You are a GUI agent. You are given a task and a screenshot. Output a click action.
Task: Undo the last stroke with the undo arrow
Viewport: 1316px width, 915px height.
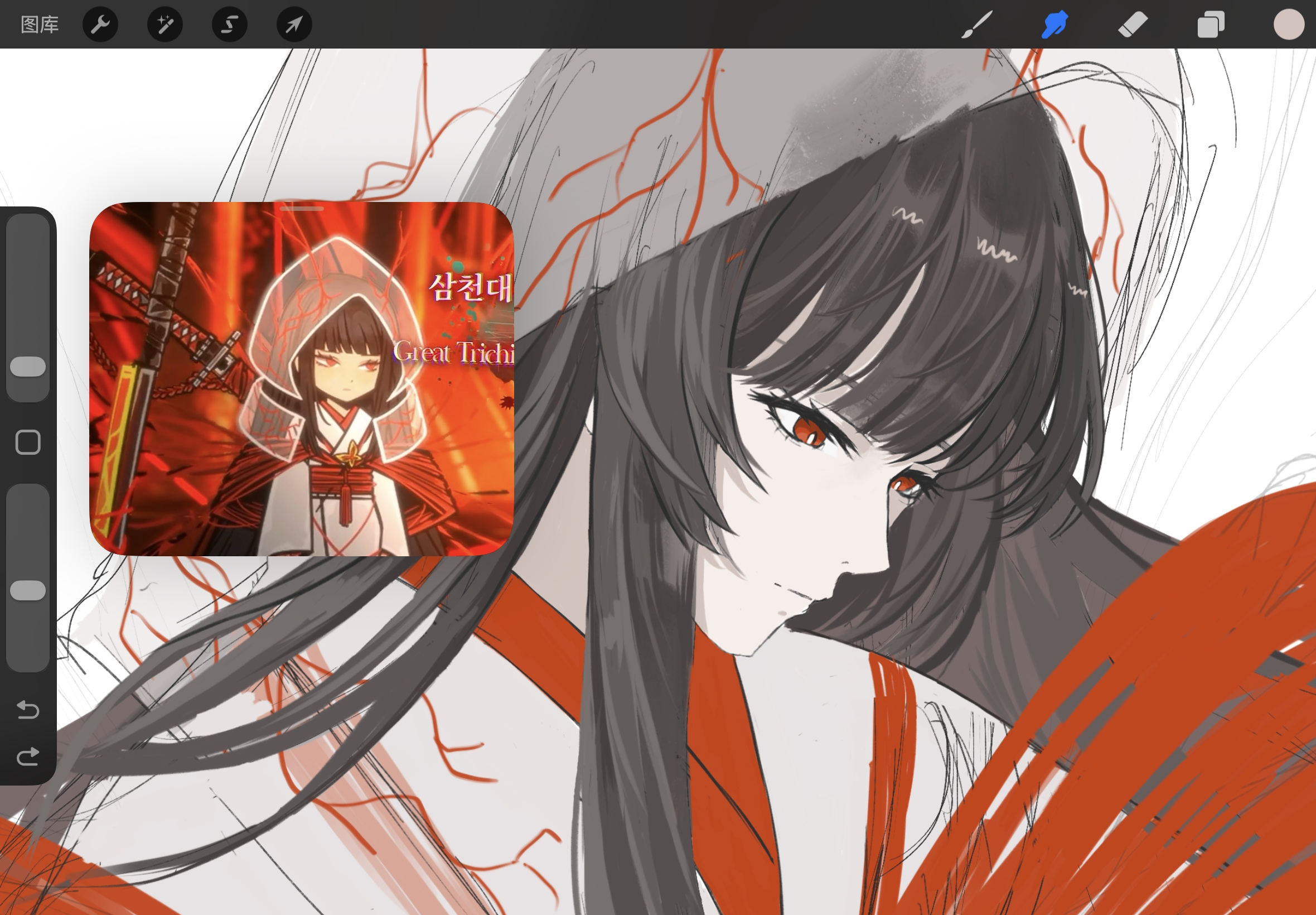coord(27,710)
